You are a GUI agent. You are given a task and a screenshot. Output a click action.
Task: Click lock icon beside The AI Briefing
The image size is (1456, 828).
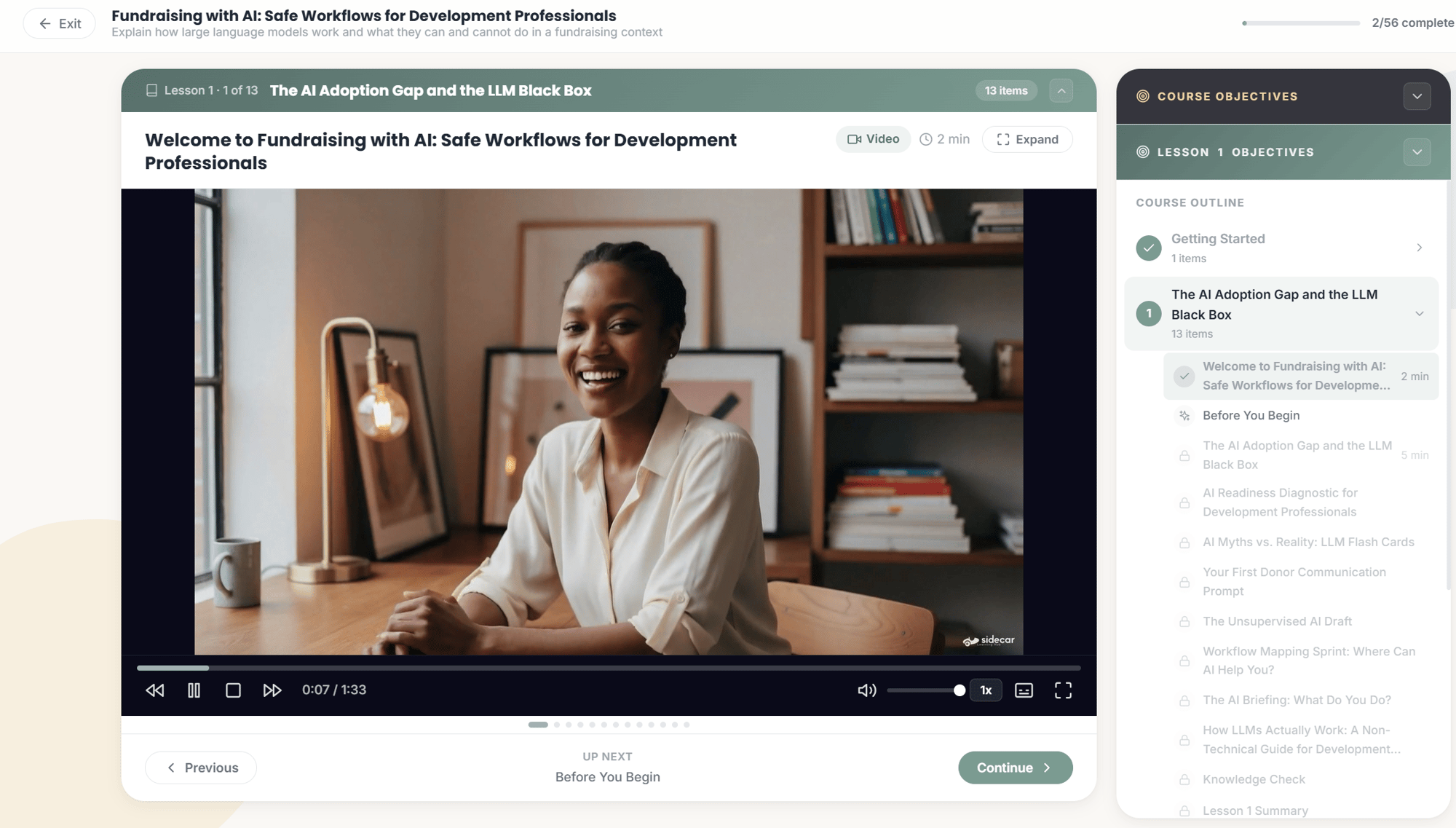coord(1184,701)
